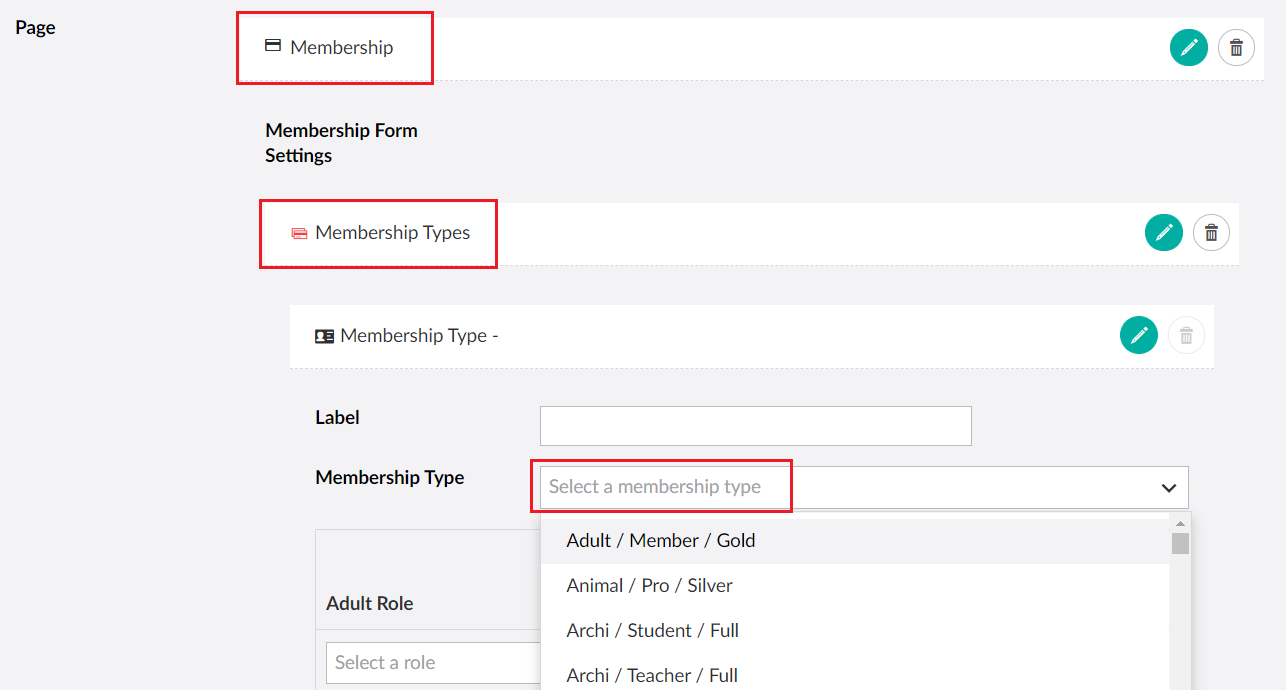The height and width of the screenshot is (690, 1286).
Task: Edit the Membership Type row using its pencil icon
Action: tap(1138, 335)
